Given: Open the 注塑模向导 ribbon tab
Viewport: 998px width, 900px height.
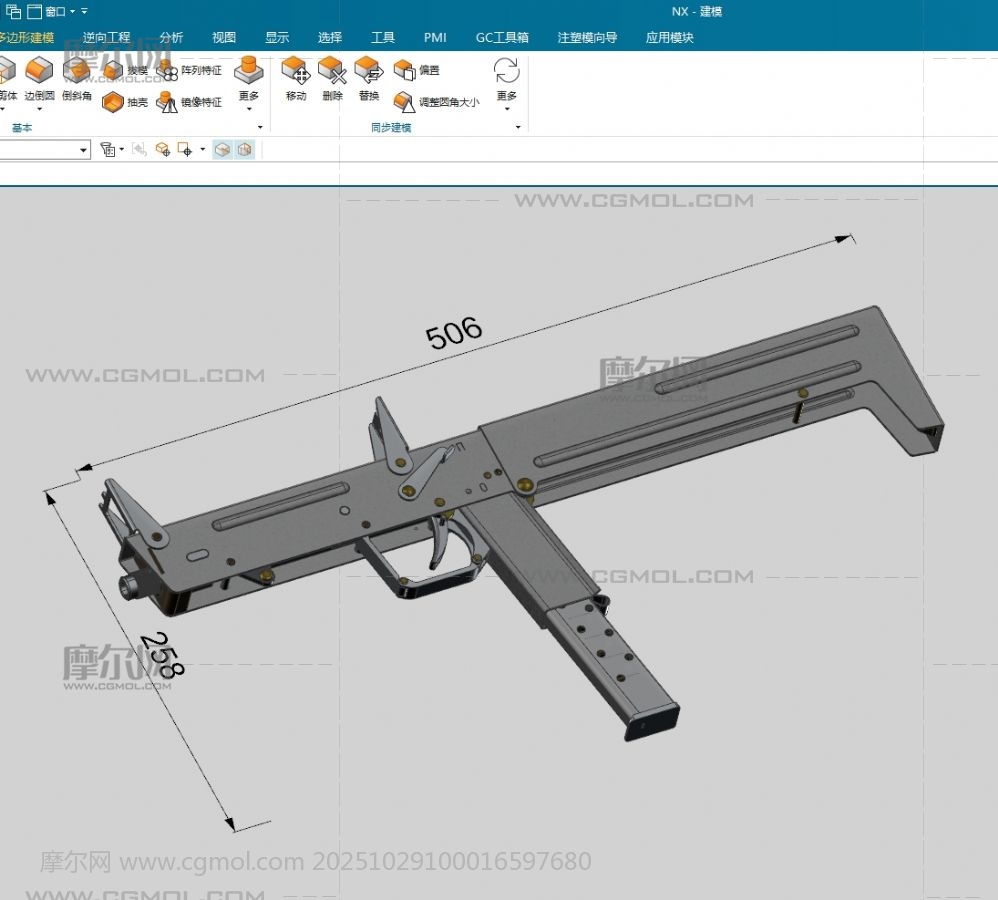Looking at the screenshot, I should click(x=587, y=38).
